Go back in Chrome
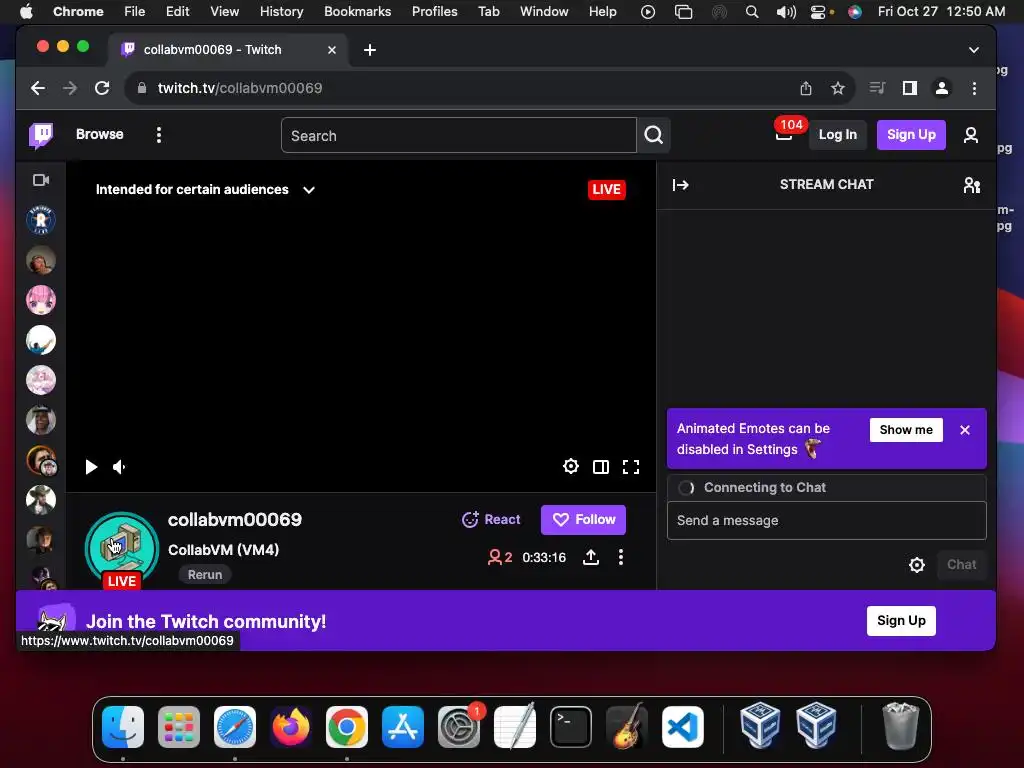Image resolution: width=1024 pixels, height=768 pixels. pyautogui.click(x=38, y=88)
